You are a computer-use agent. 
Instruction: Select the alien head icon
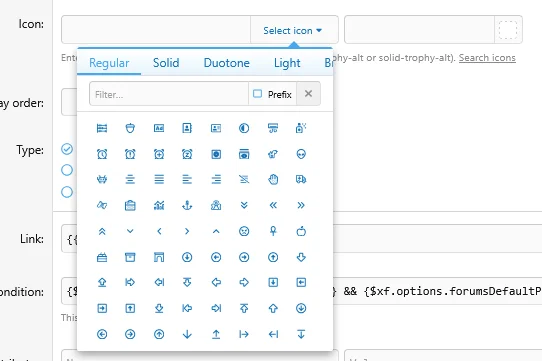click(x=301, y=154)
